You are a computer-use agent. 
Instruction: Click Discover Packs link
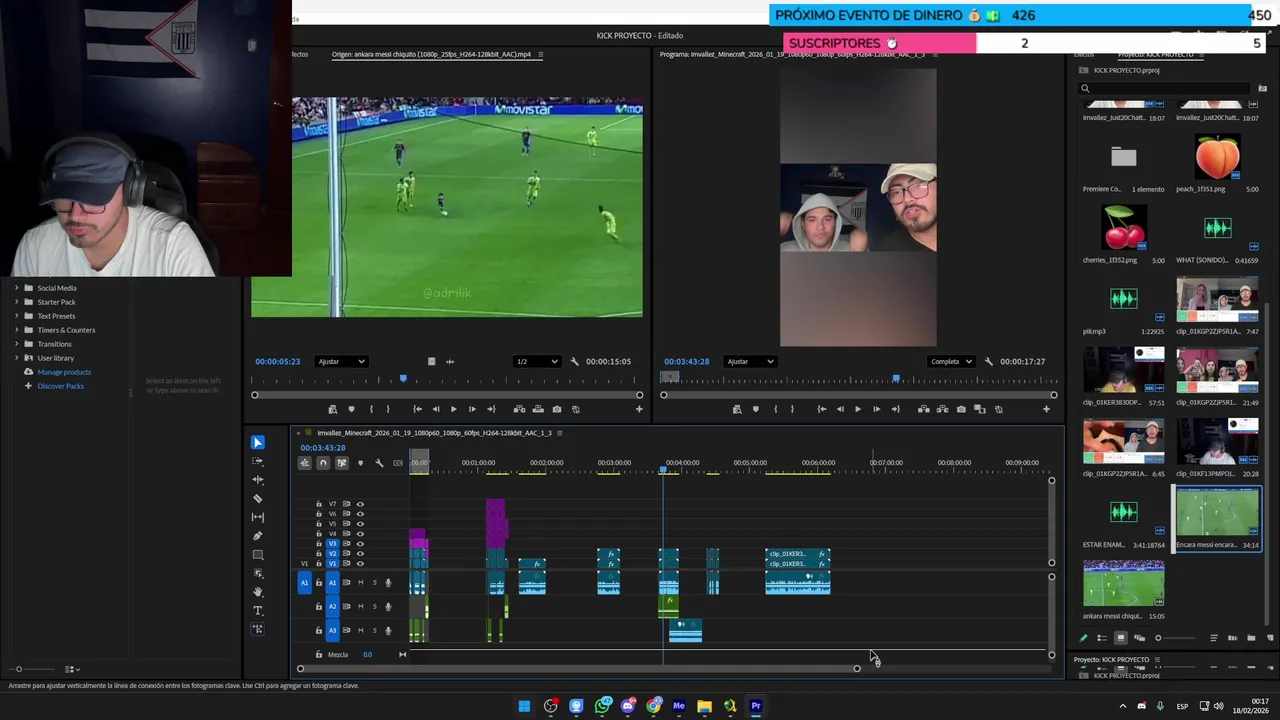(x=61, y=386)
